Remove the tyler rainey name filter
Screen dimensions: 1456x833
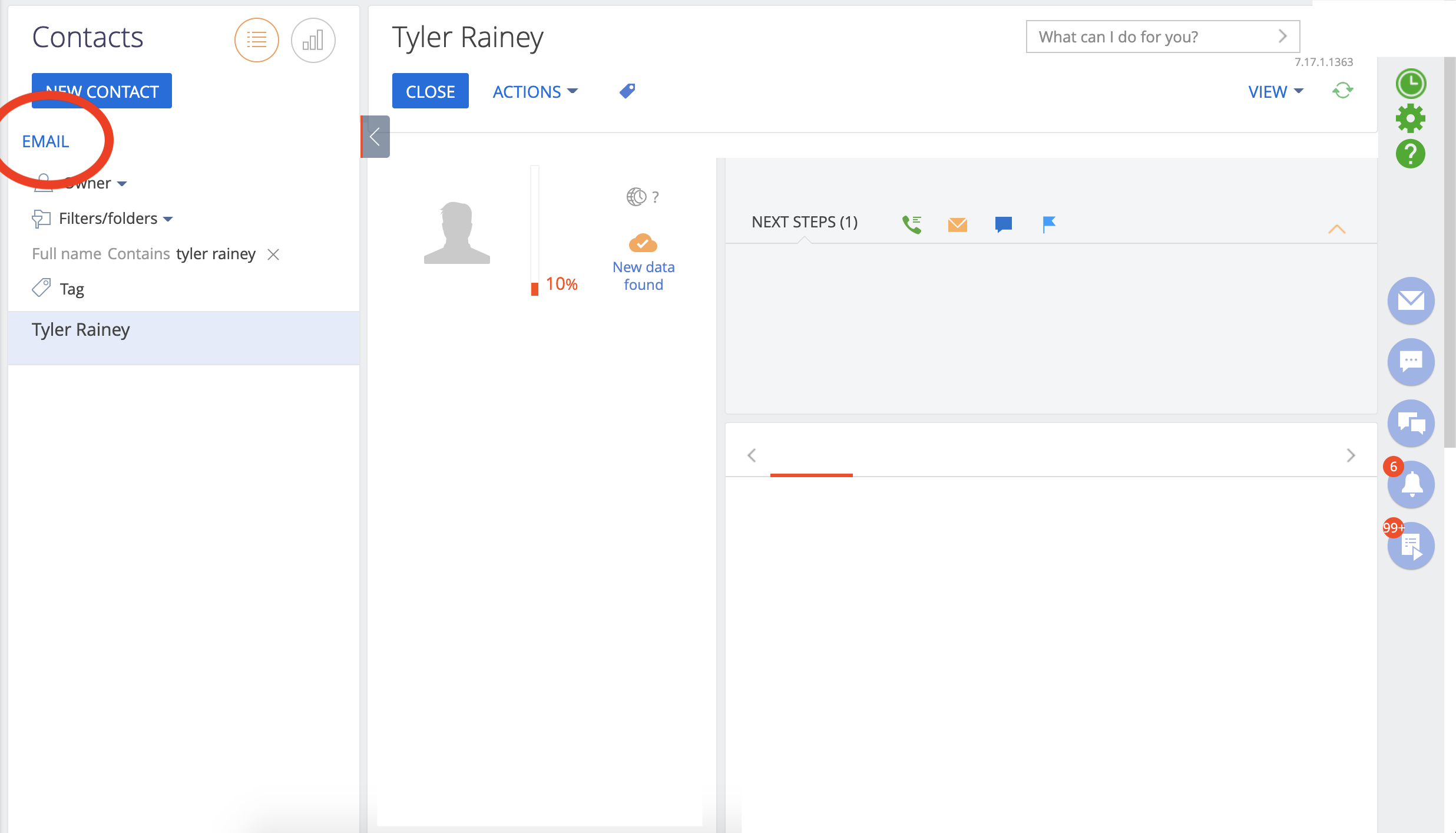point(273,254)
